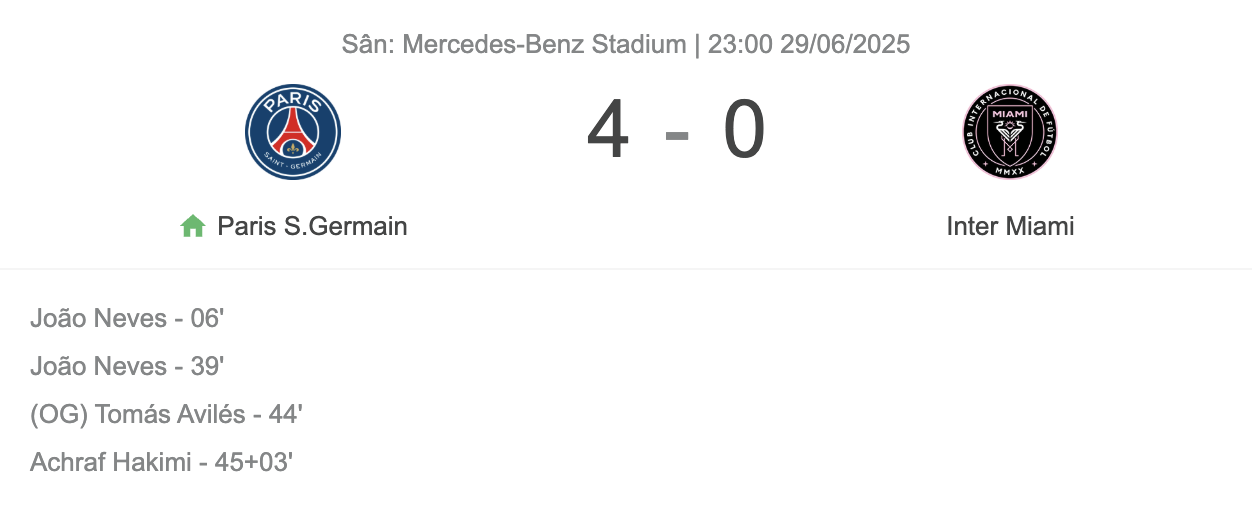Click the (OG) own goal marker
The height and width of the screenshot is (520, 1252).
coord(59,415)
